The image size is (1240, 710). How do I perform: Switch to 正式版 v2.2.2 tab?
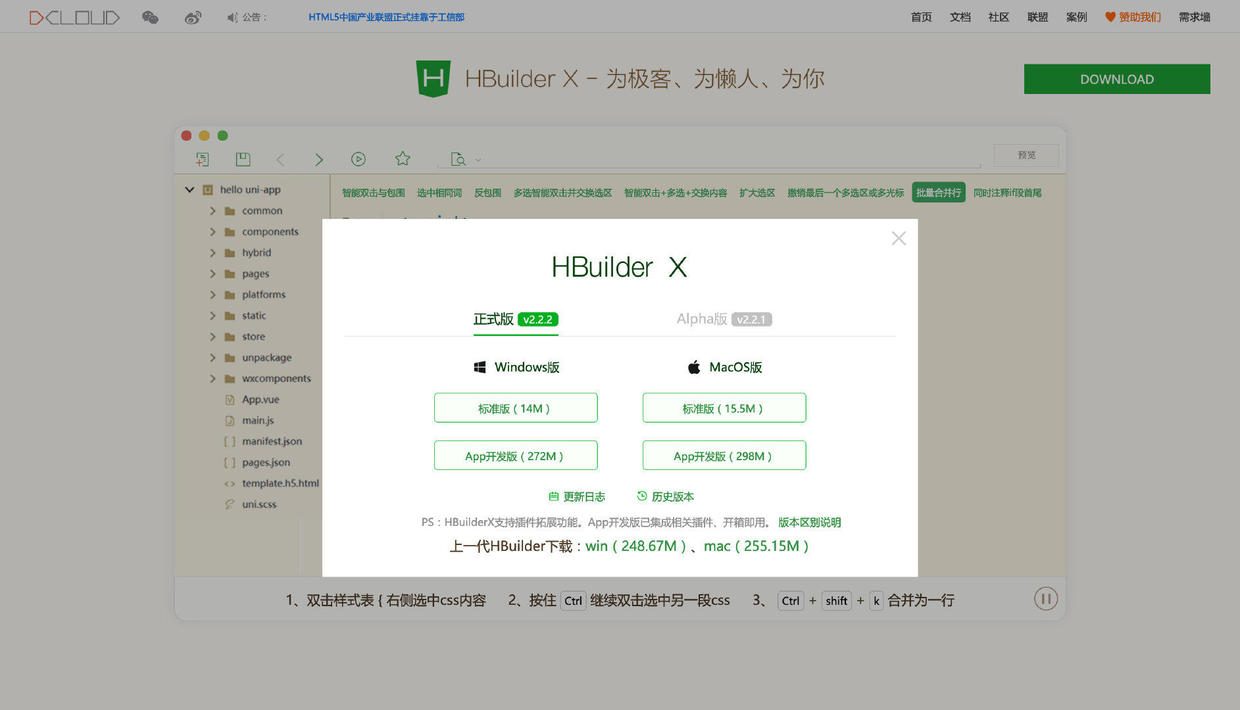click(x=515, y=319)
